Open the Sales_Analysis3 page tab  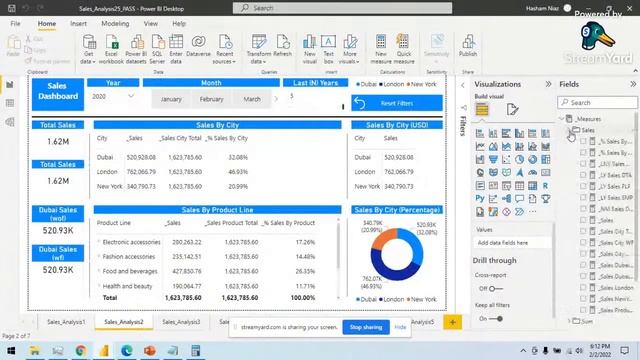click(181, 322)
